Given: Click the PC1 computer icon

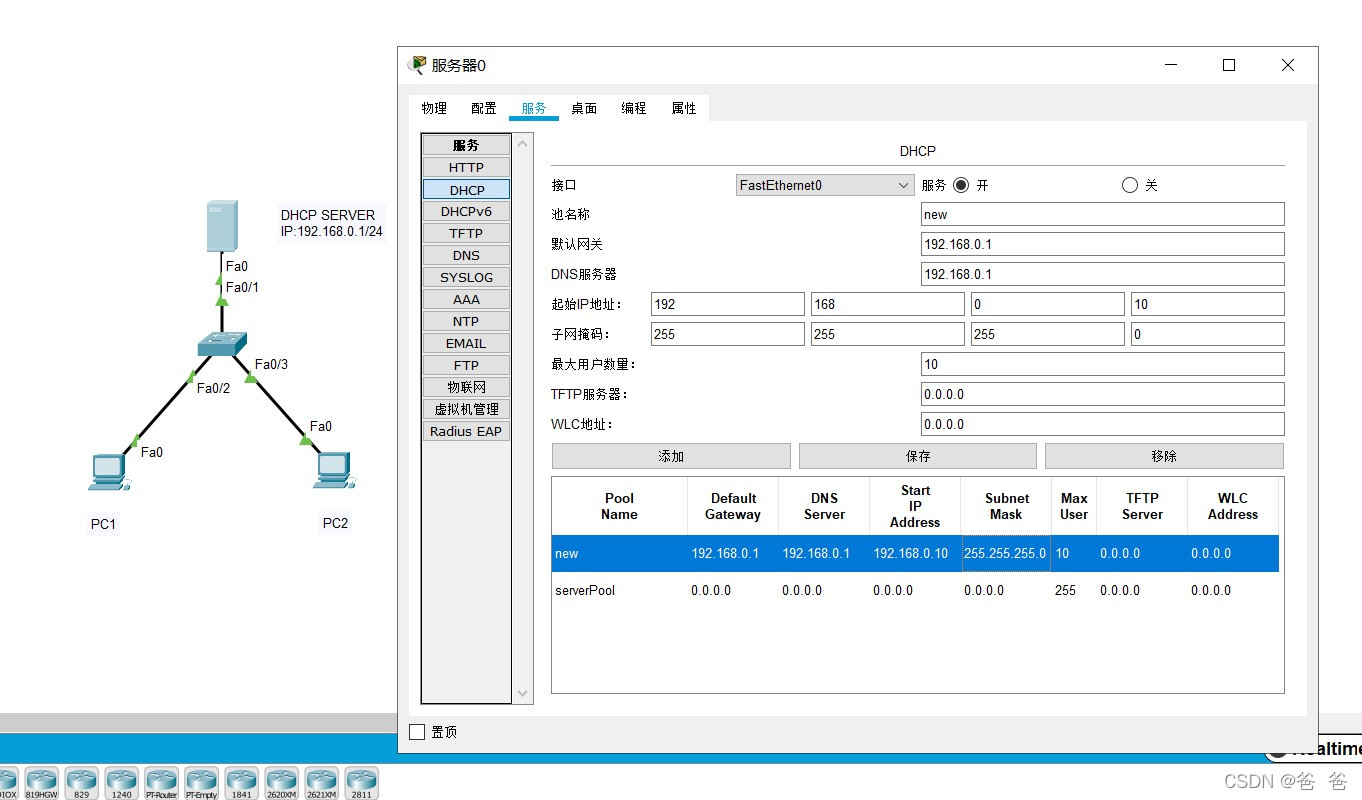Looking at the screenshot, I should 107,473.
